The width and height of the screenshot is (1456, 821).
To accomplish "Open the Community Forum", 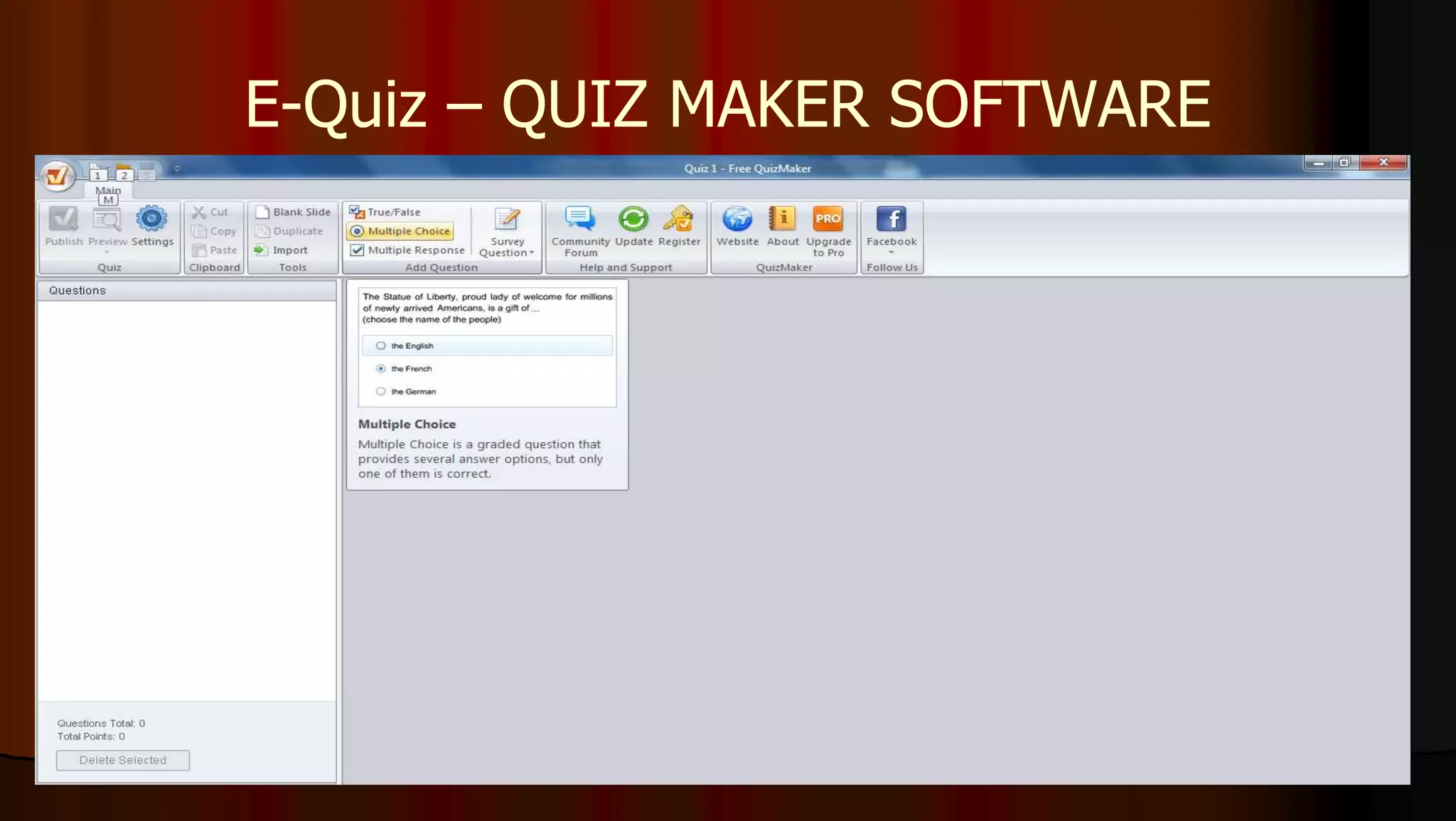I will [x=580, y=232].
